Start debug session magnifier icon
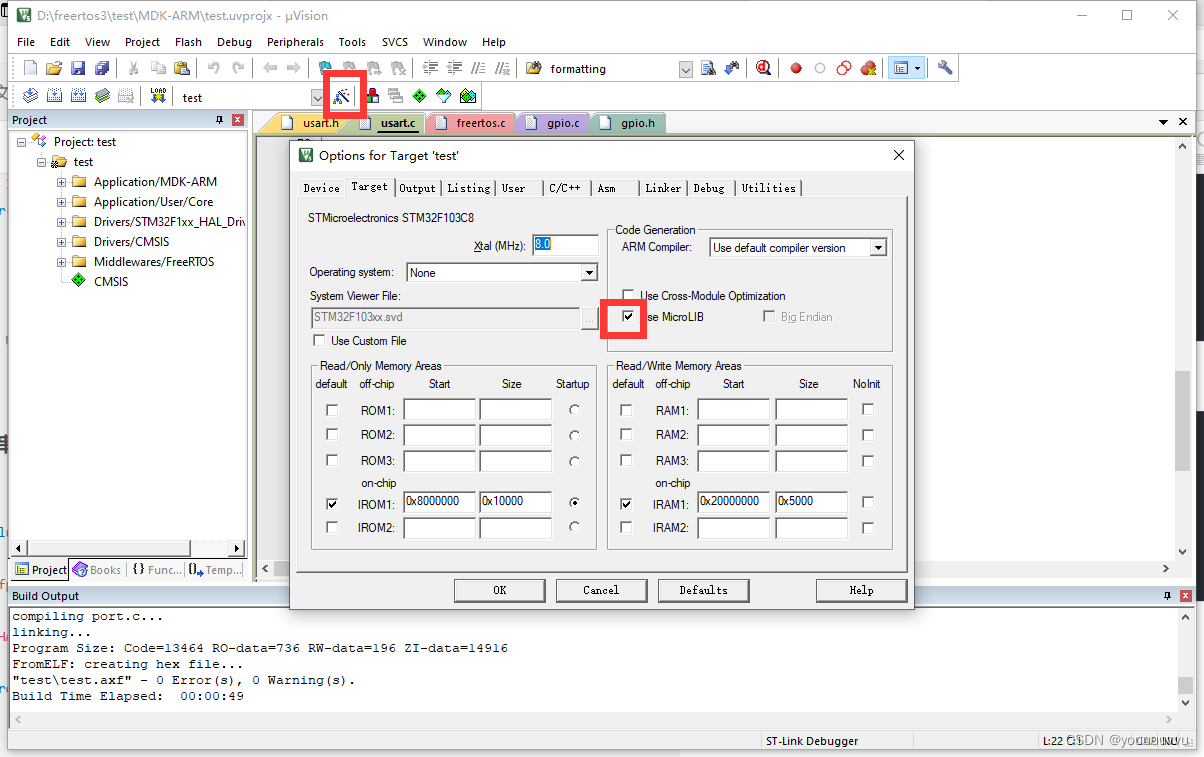 click(764, 69)
